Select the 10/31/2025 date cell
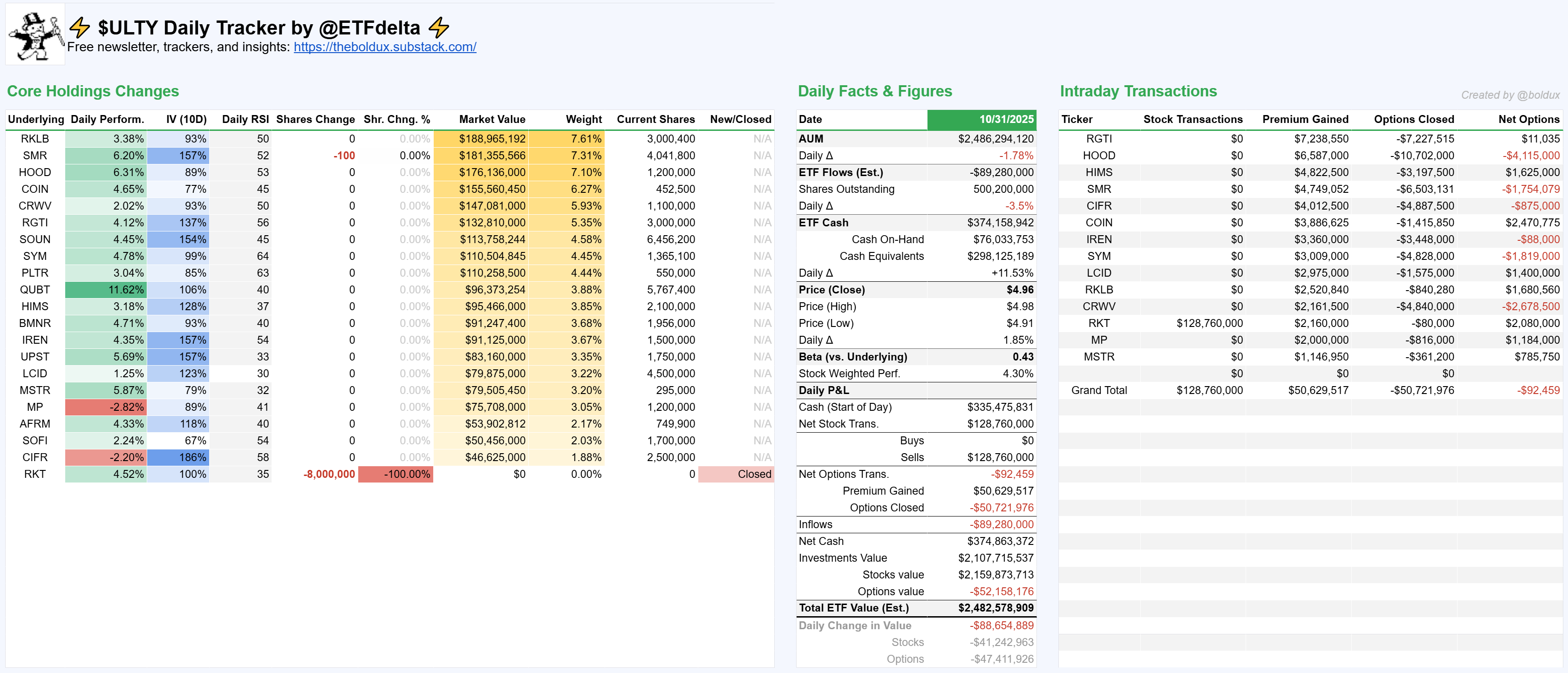 (981, 119)
